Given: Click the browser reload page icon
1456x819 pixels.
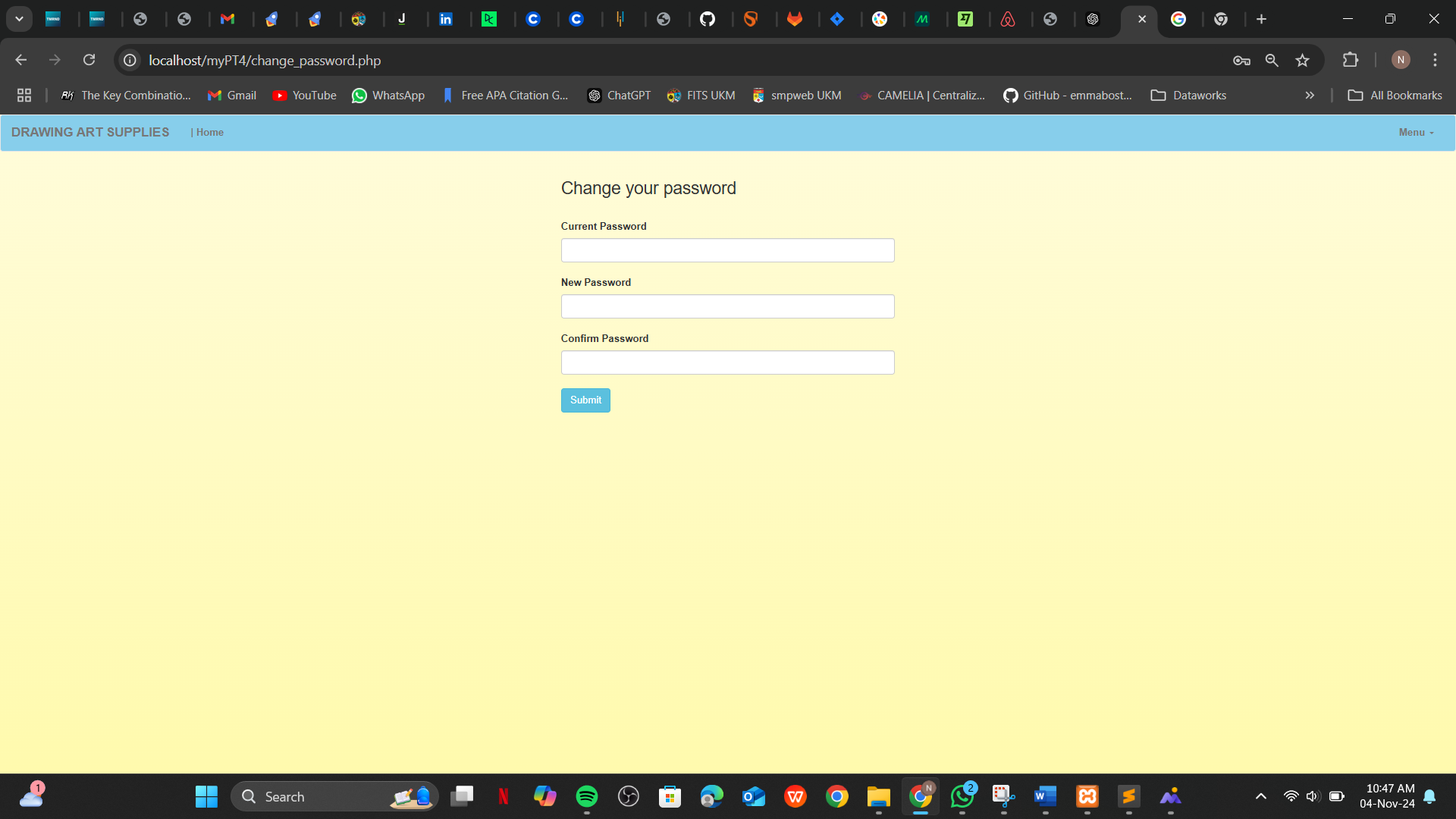Looking at the screenshot, I should tap(89, 60).
